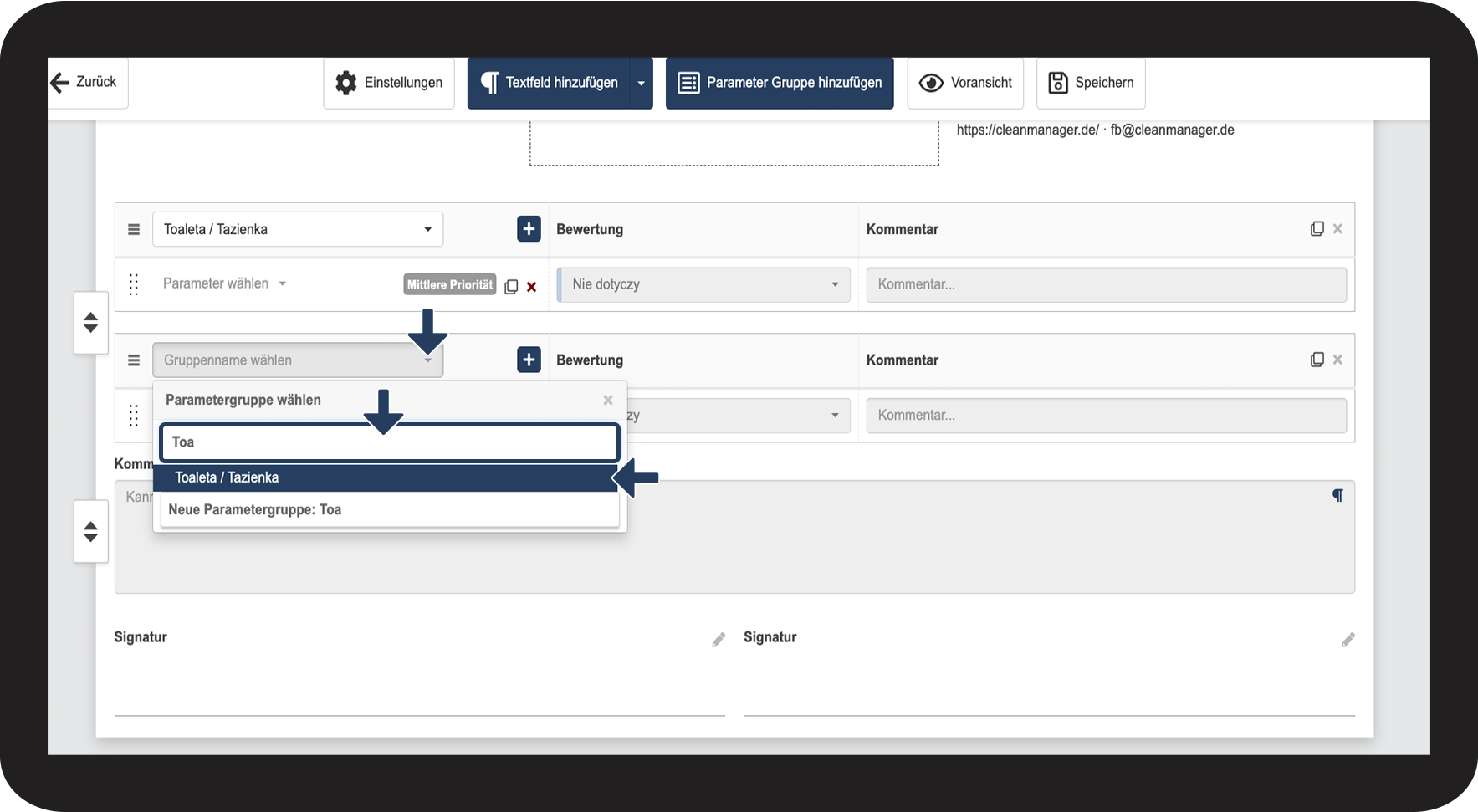Click the fb@cleanmanager.de email text
The image size is (1478, 812).
tap(1172, 130)
